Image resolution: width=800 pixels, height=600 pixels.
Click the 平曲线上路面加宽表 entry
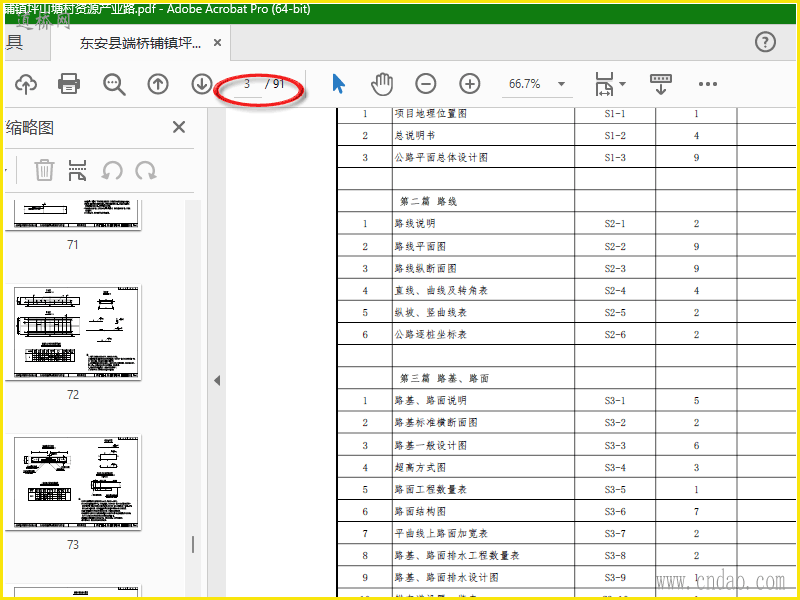[x=441, y=533]
